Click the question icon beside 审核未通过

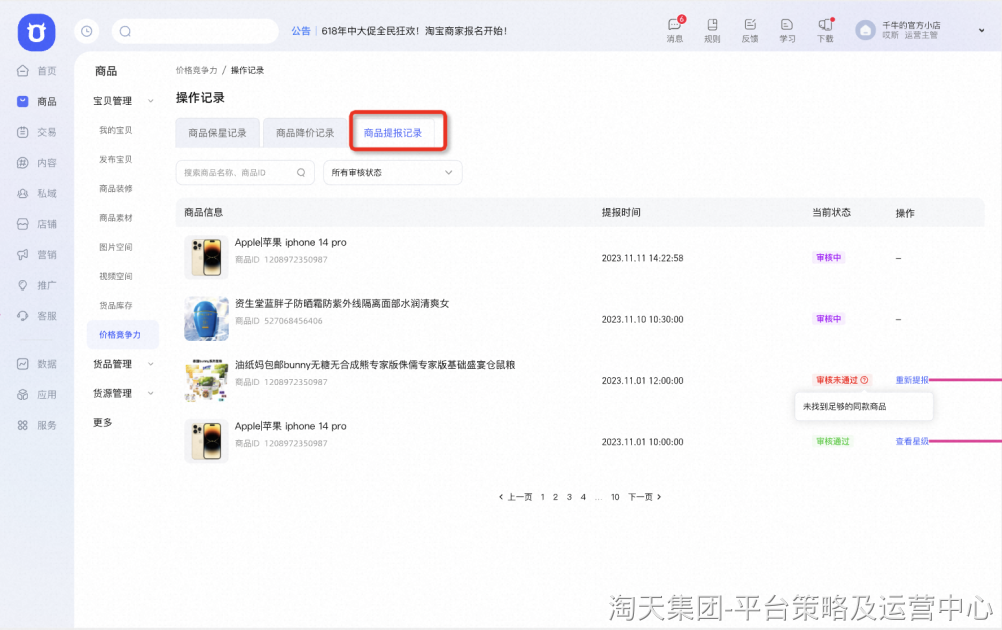tap(864, 380)
